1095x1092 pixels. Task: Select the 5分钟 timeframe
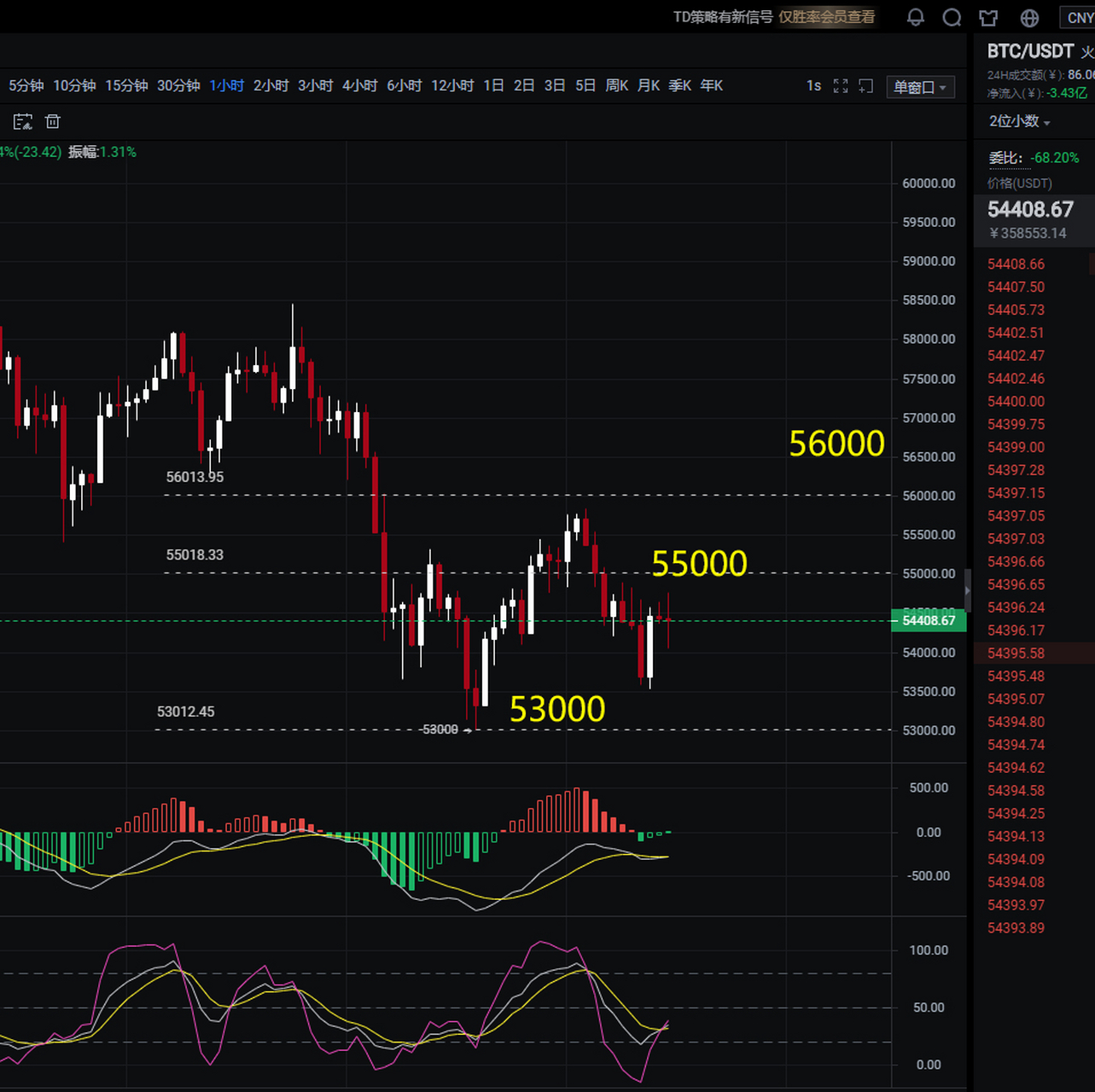pyautogui.click(x=26, y=85)
